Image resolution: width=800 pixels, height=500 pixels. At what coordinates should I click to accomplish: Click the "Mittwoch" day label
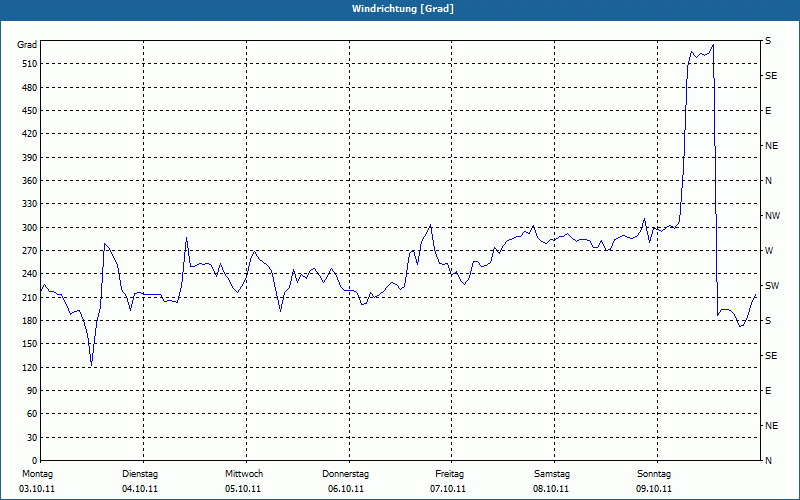pyautogui.click(x=244, y=474)
